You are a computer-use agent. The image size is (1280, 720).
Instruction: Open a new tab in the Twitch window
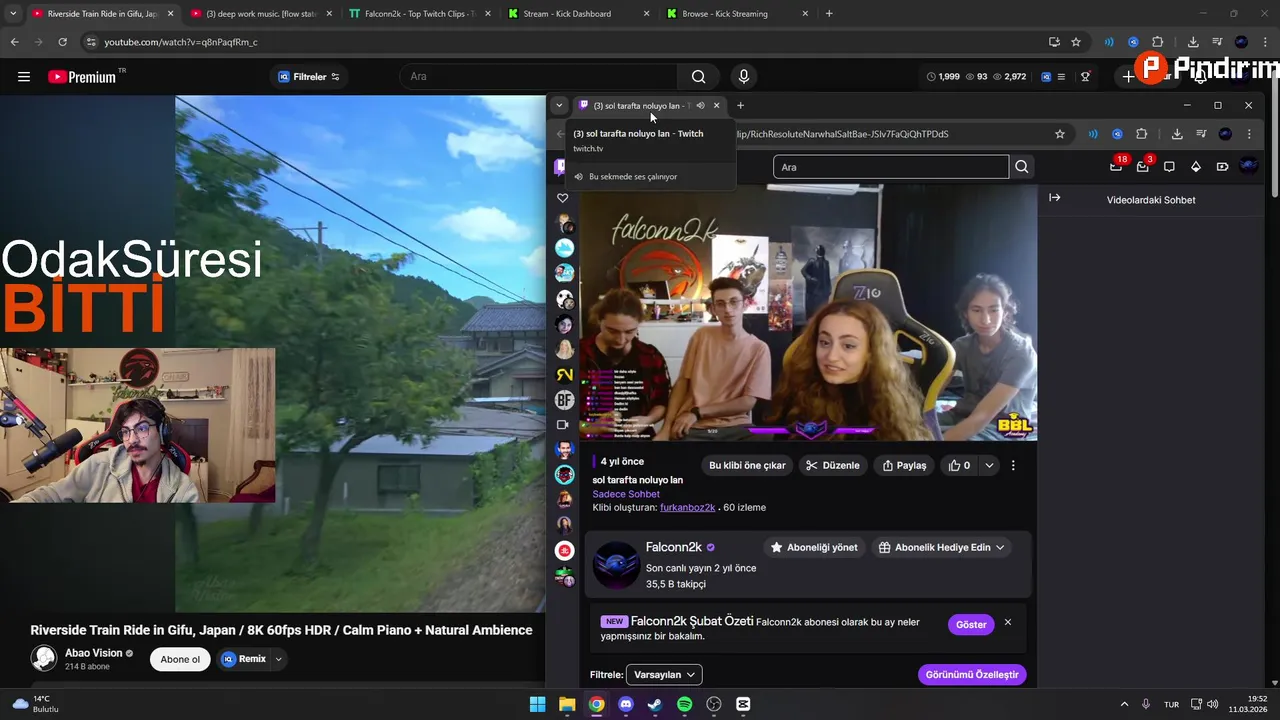click(740, 105)
